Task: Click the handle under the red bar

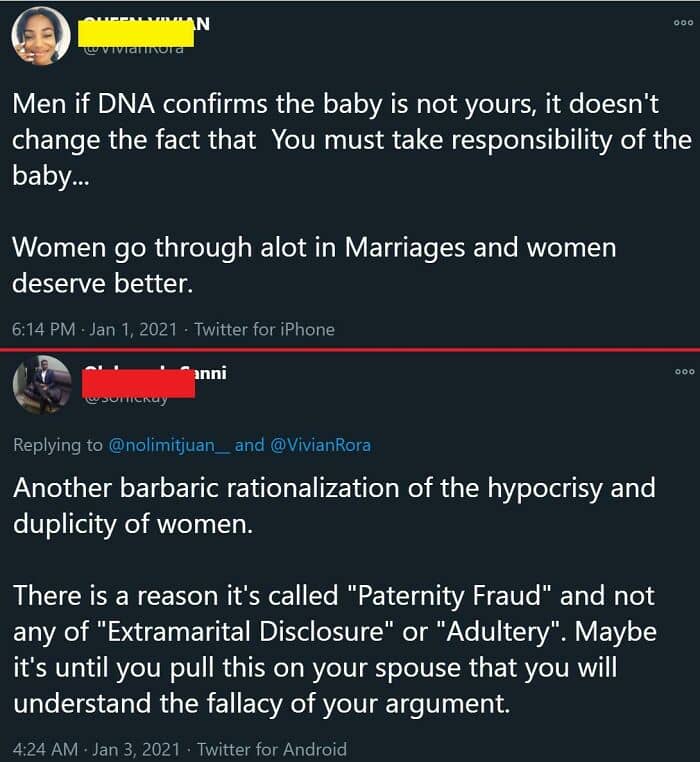Action: (x=126, y=399)
